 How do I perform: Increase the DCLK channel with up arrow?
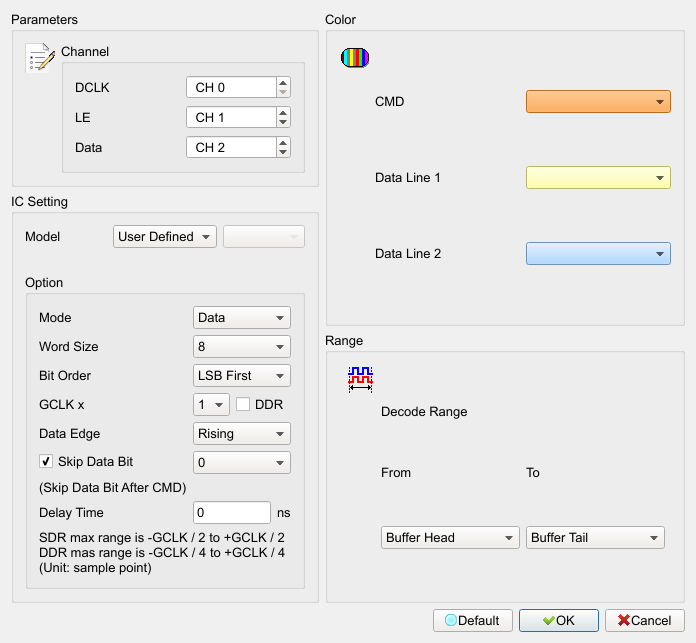(283, 82)
